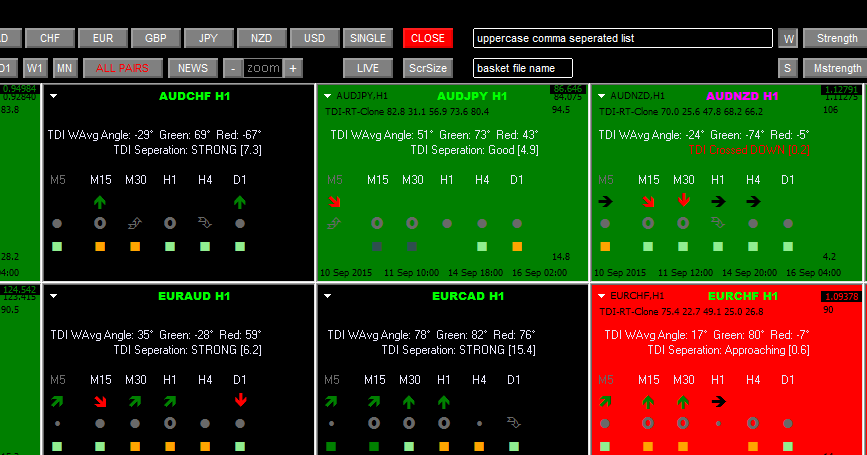The width and height of the screenshot is (867, 455).
Task: Decrease zoom with minus button
Action: point(233,68)
